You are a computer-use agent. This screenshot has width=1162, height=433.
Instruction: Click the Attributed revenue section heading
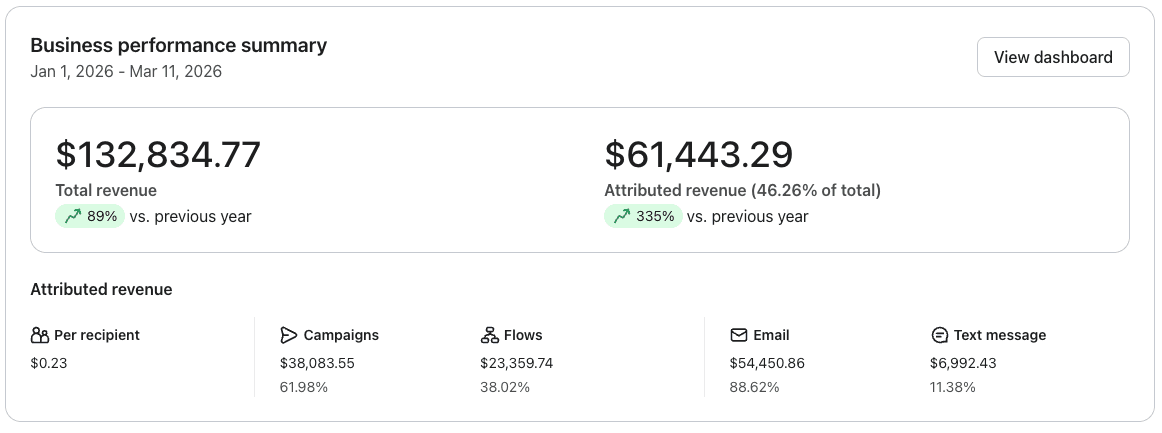(102, 289)
